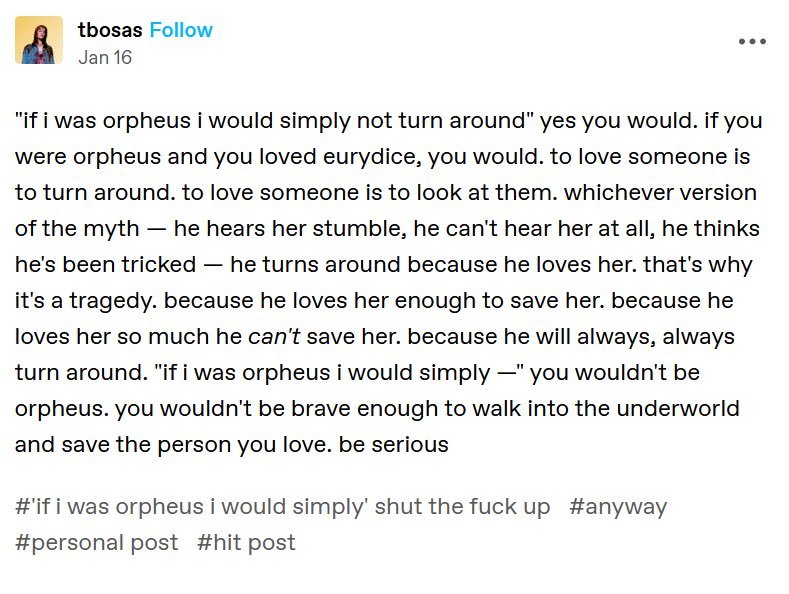Click the phrase 'whichever version'
This screenshot has width=789, height=594.
point(660,192)
